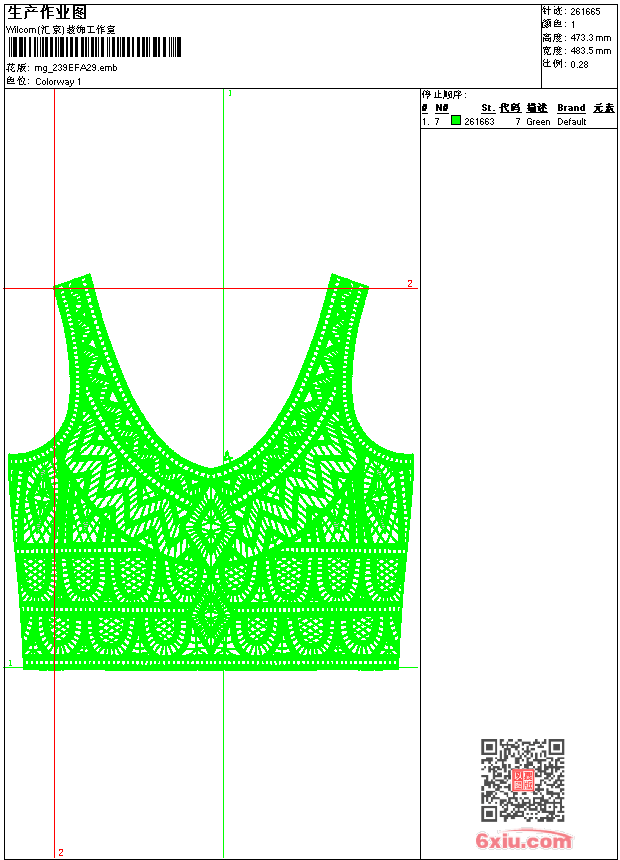The width and height of the screenshot is (620, 860).
Task: Click the green color swatch for stop 1
Action: click(x=456, y=121)
